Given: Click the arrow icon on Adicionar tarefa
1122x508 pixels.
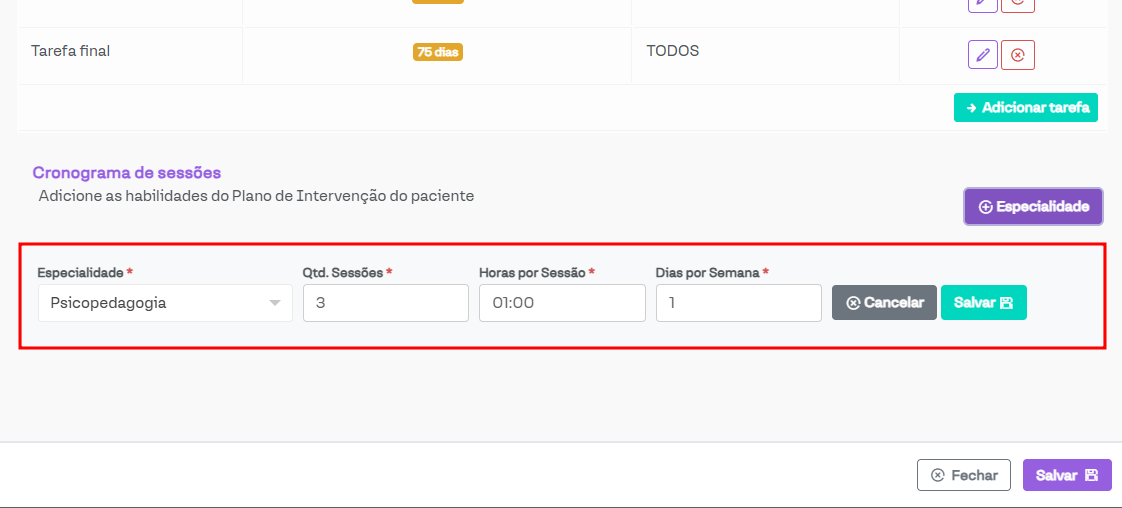Looking at the screenshot, I should tap(971, 107).
